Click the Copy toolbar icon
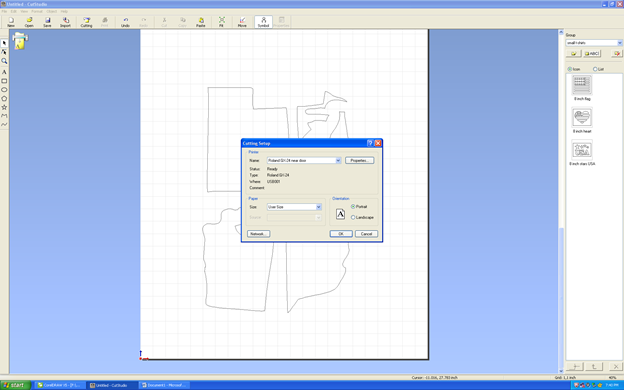This screenshot has height=390, width=624. tap(182, 22)
